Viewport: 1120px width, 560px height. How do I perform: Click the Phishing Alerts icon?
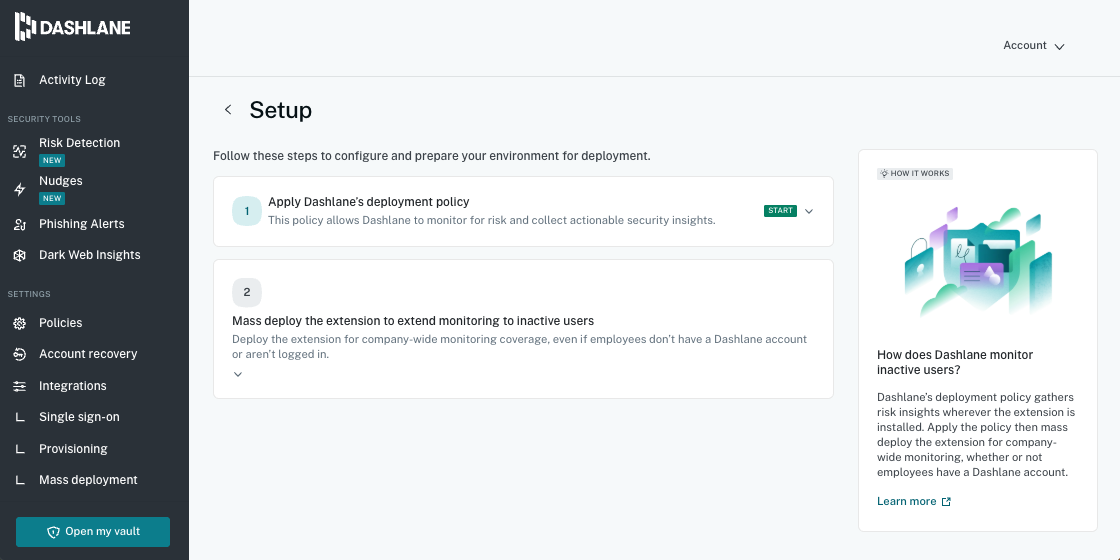click(x=20, y=224)
